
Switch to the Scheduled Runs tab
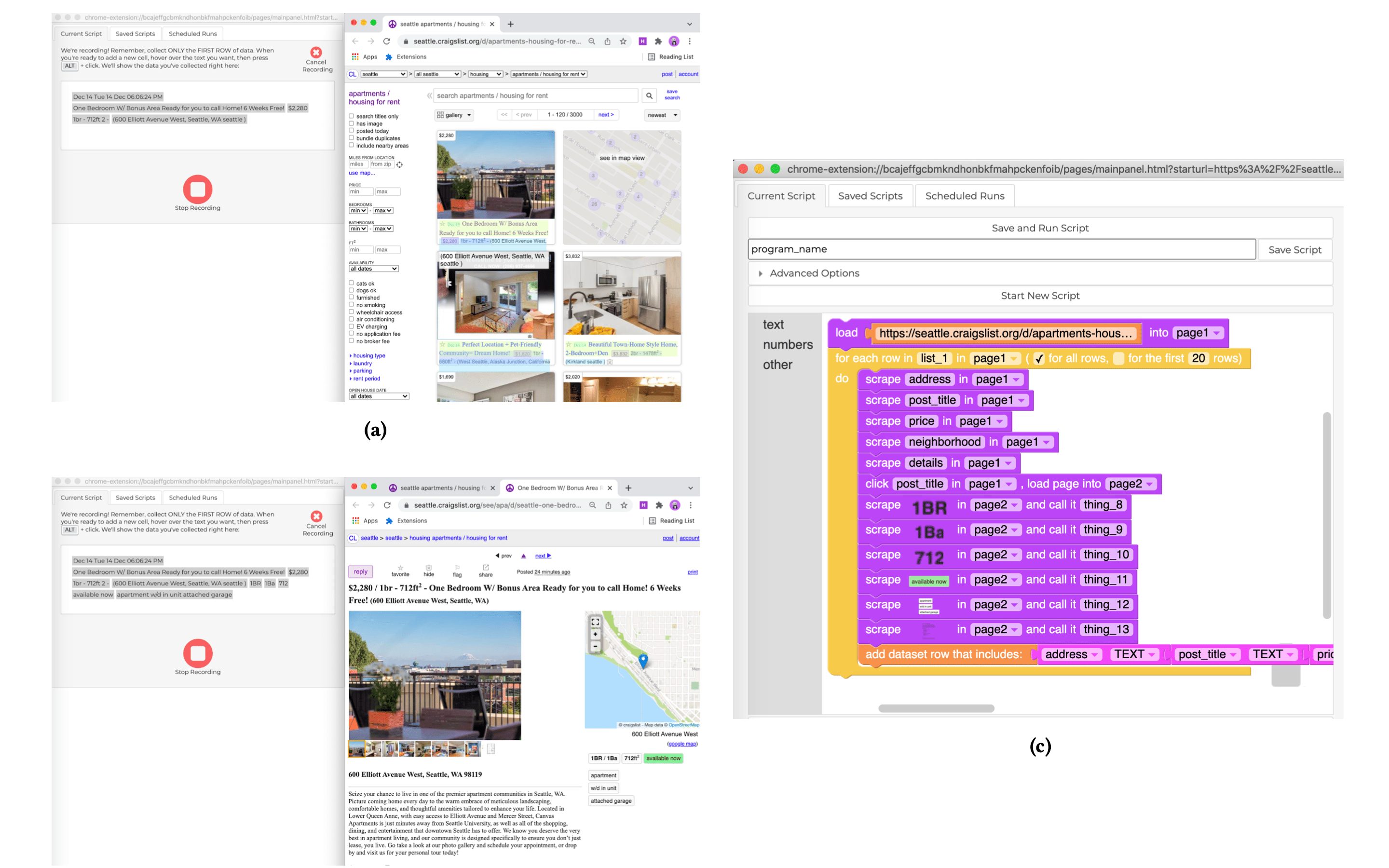(964, 196)
